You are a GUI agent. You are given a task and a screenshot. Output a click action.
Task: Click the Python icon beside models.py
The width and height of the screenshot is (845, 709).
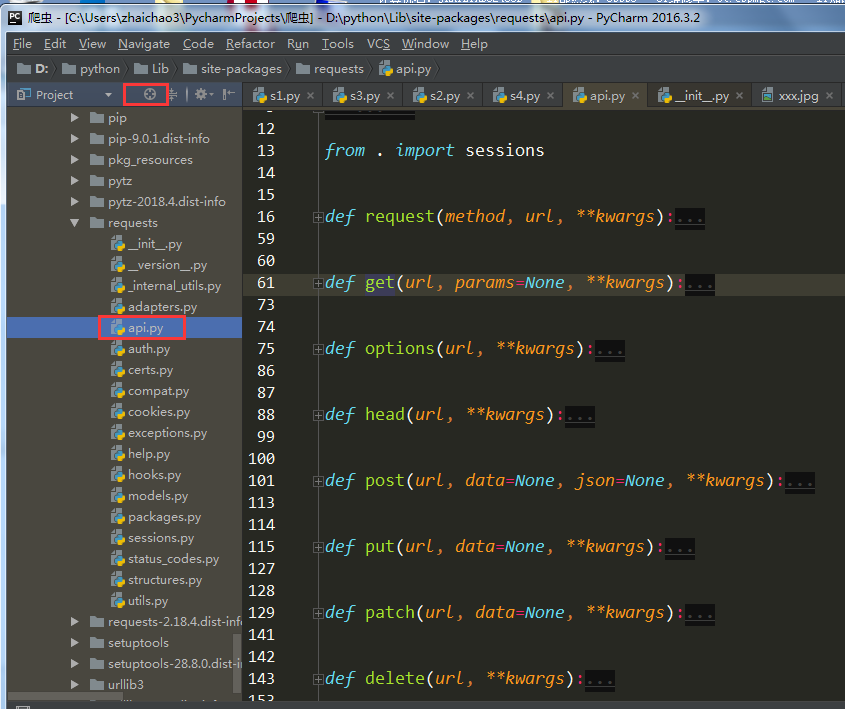pyautogui.click(x=118, y=496)
